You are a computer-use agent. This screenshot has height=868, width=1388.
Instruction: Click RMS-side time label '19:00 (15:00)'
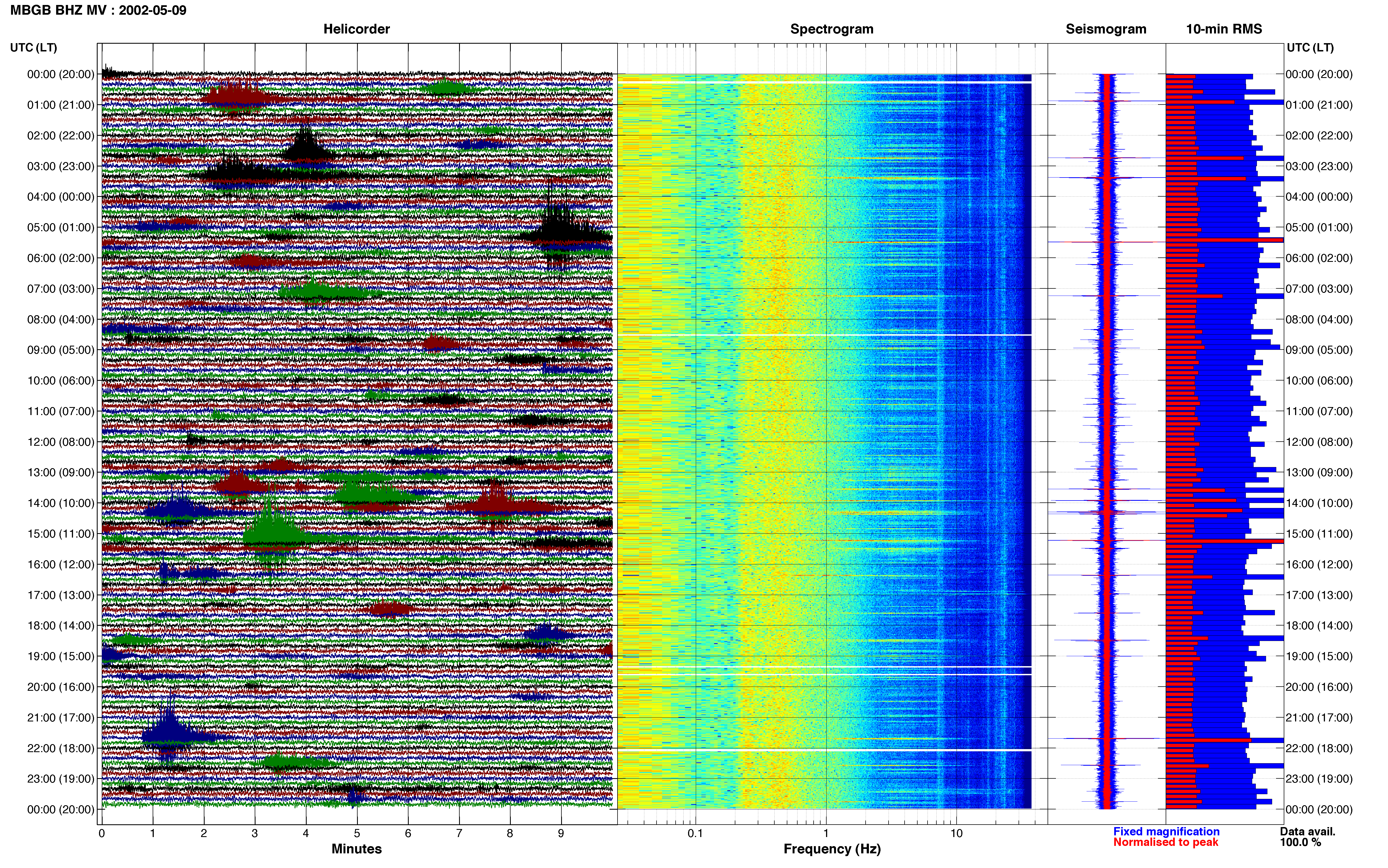(1319, 656)
